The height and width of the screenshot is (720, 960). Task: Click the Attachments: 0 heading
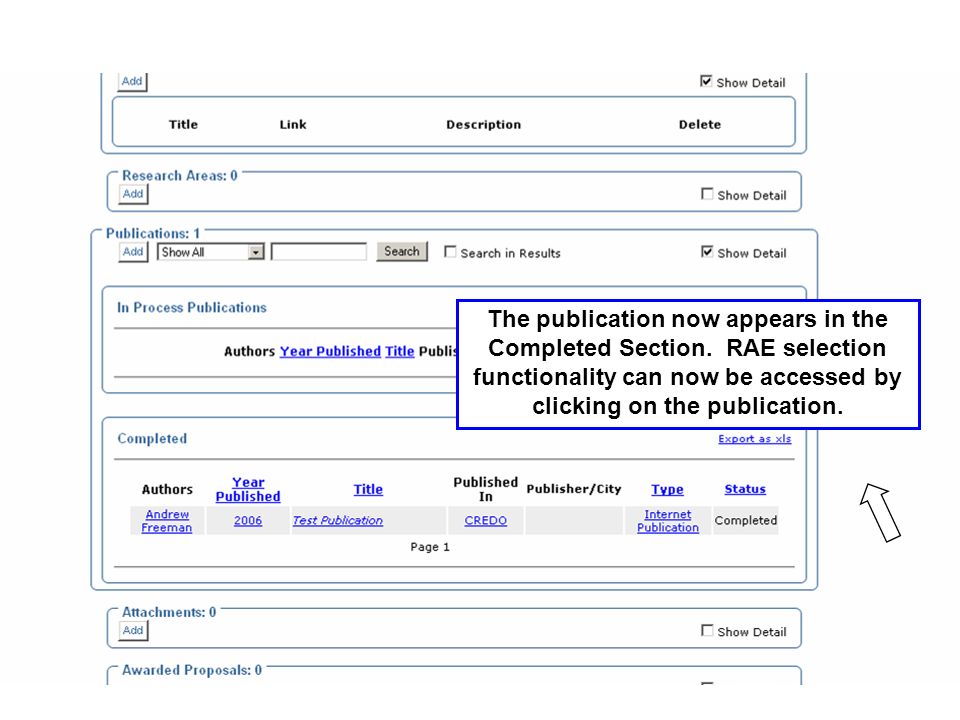pos(169,612)
